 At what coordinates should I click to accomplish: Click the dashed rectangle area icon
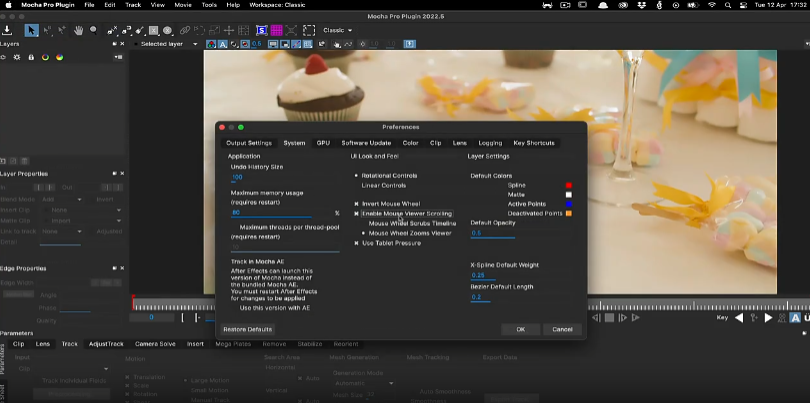309,30
